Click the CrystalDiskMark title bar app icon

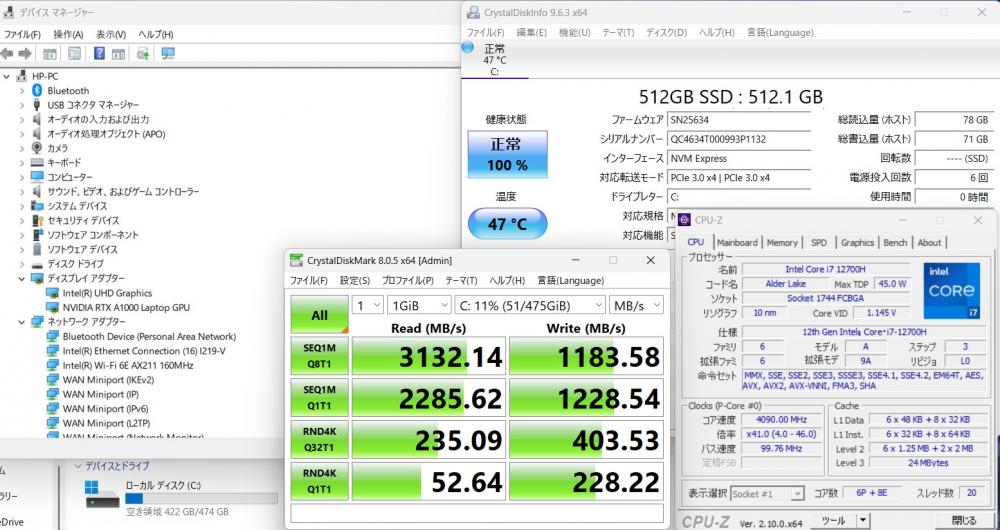coord(297,260)
